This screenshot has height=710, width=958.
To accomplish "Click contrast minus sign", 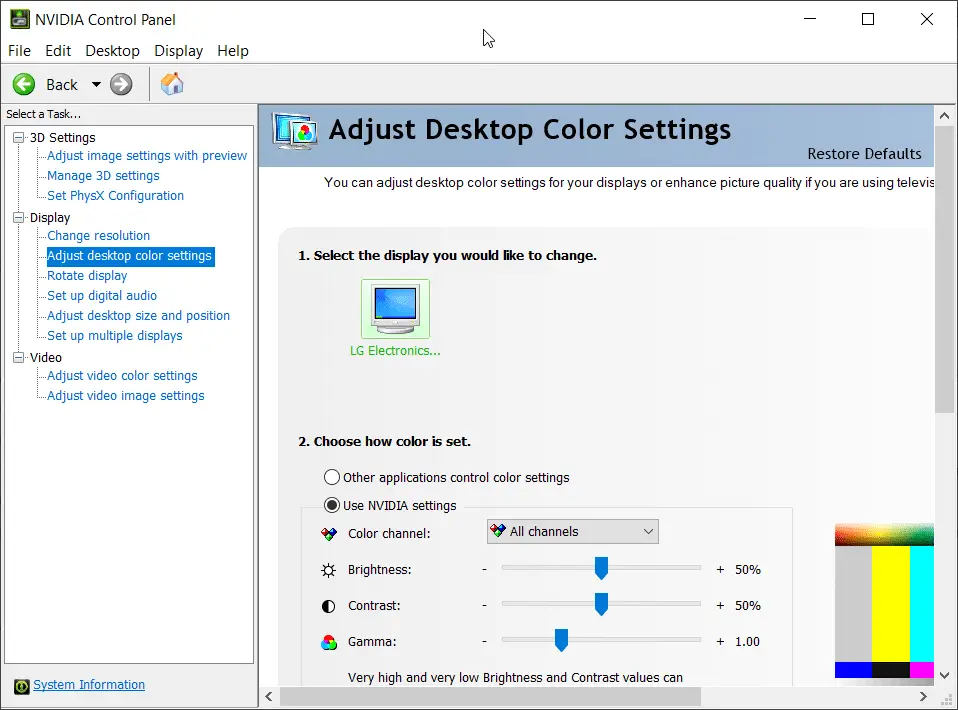I will pos(484,606).
